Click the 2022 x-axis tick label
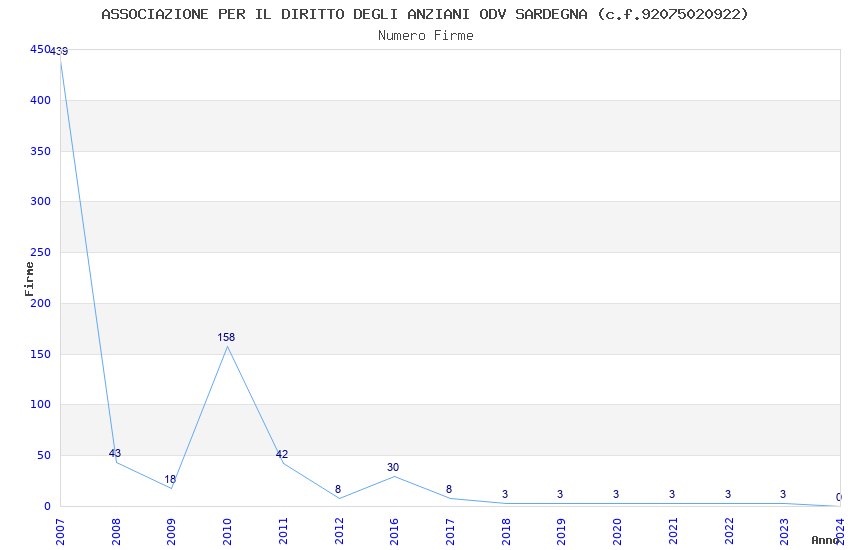This screenshot has width=850, height=550. tap(729, 532)
